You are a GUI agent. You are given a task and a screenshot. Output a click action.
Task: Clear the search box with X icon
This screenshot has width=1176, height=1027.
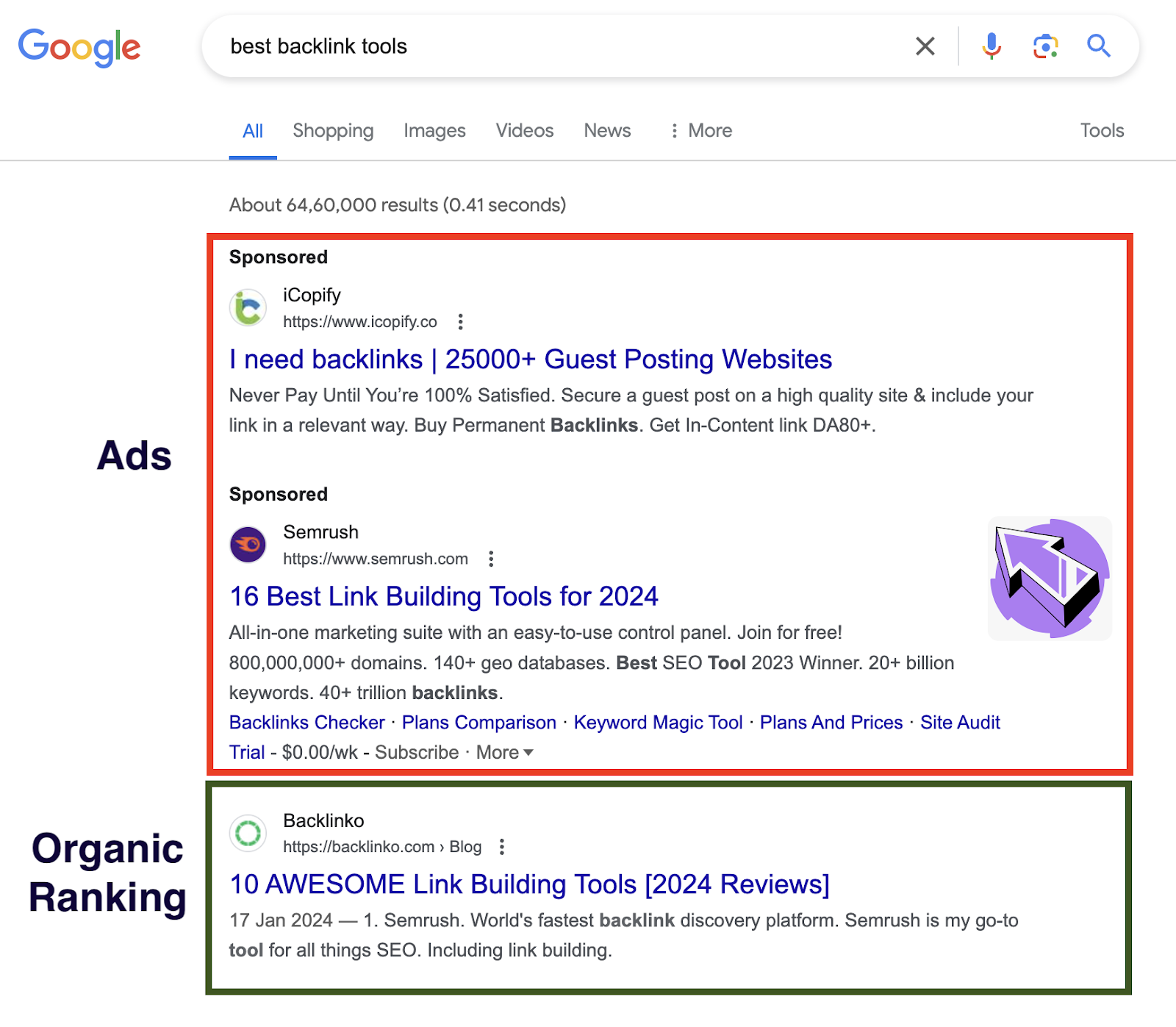[925, 46]
